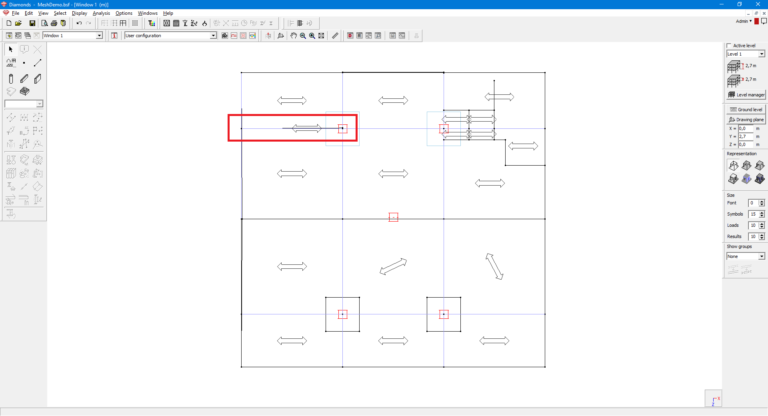Viewport: 768px width, 416px height.
Task: Choose the draw line tool
Action: click(x=38, y=63)
